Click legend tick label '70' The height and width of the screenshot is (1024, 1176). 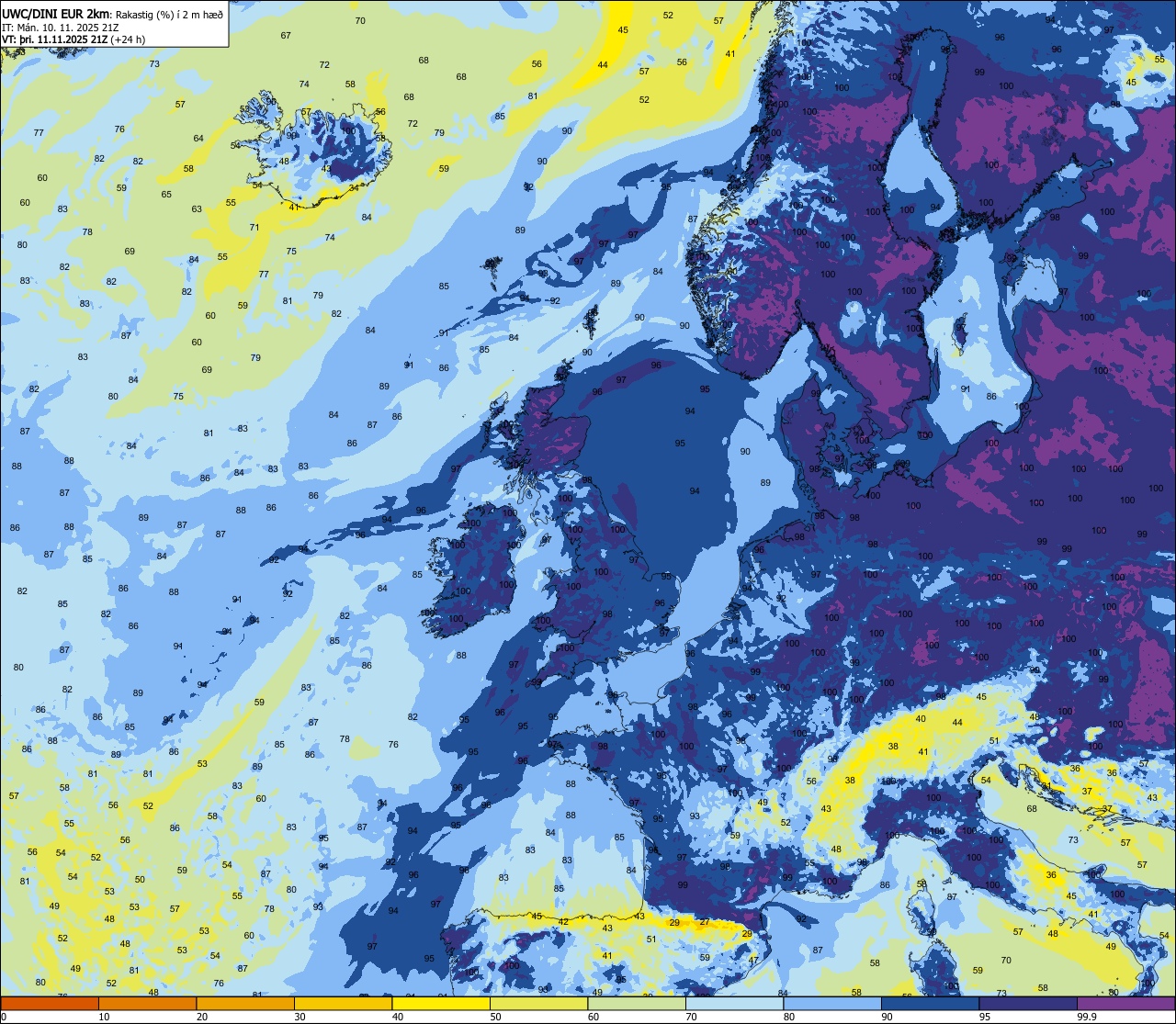tap(691, 1017)
